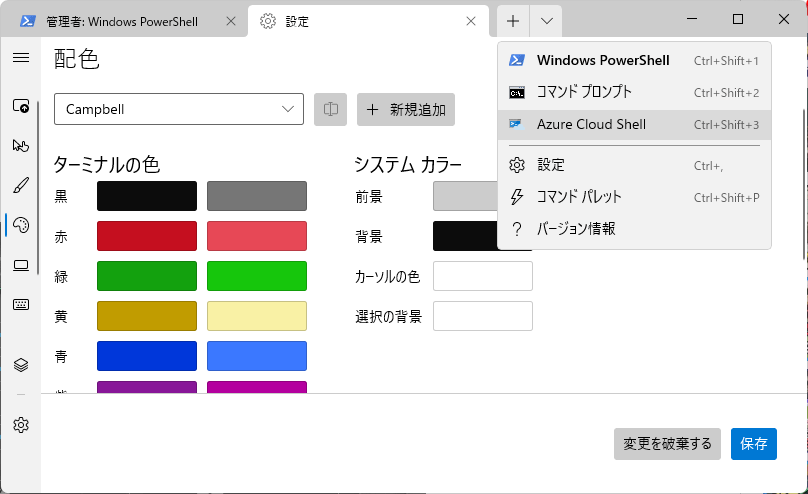The height and width of the screenshot is (494, 808).
Task: Click 変更を破棄する button
Action: coord(667,444)
